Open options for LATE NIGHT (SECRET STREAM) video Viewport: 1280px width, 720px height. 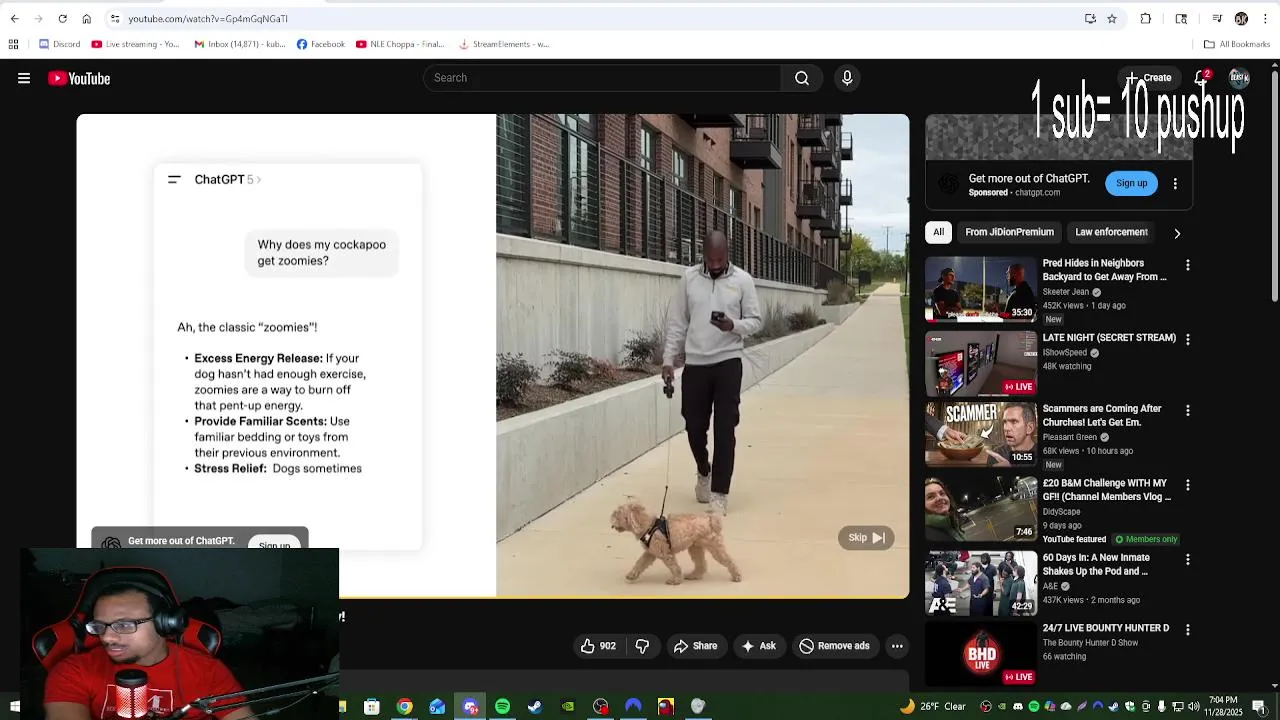1188,340
